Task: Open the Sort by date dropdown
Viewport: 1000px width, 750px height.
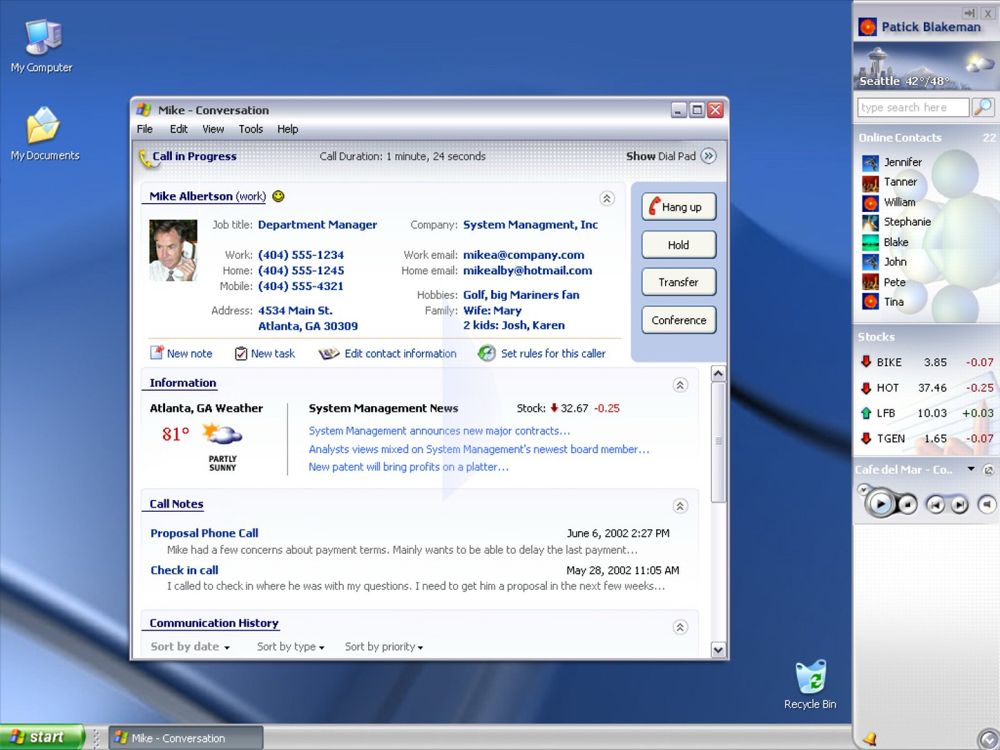Action: (x=188, y=646)
